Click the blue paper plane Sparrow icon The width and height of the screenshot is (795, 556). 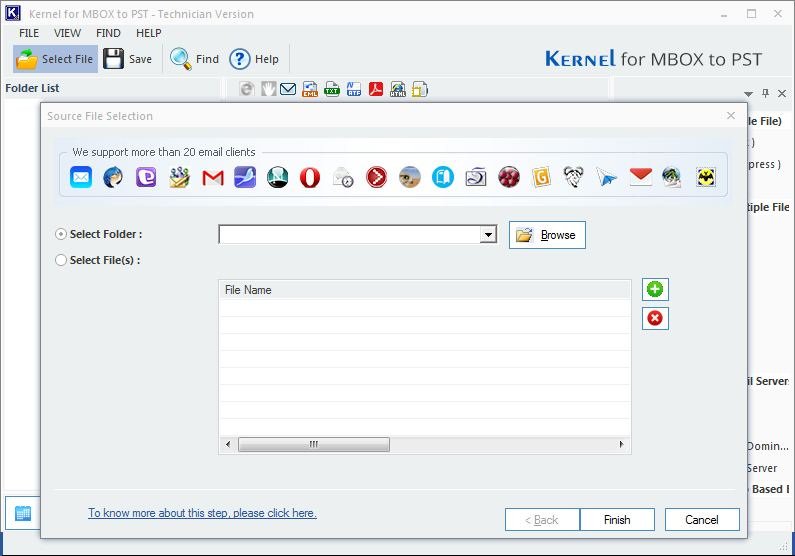point(606,178)
